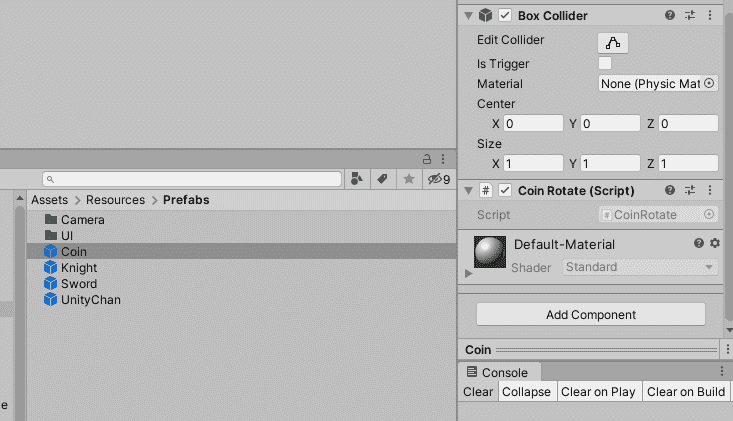This screenshot has height=421, width=733.
Task: Click the Box Collider component cube icon
Action: pyautogui.click(x=485, y=15)
